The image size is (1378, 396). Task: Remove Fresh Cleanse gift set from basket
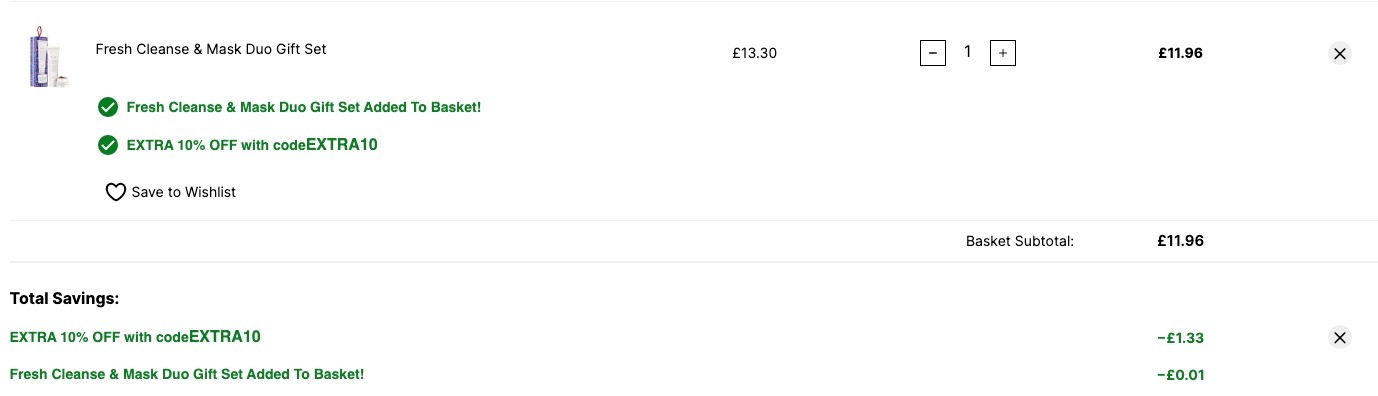[x=1340, y=53]
